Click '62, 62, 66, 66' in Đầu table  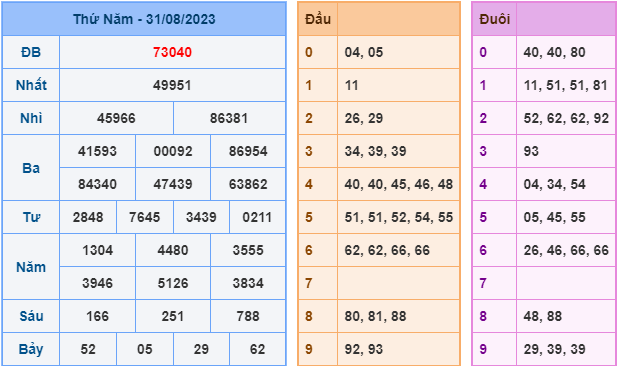coord(387,250)
